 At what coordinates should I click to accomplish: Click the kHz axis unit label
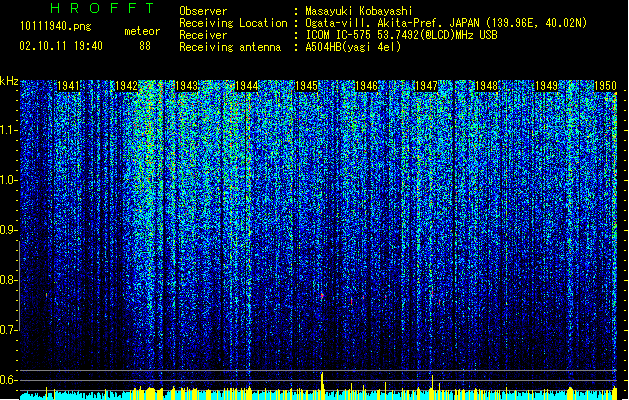(9, 81)
